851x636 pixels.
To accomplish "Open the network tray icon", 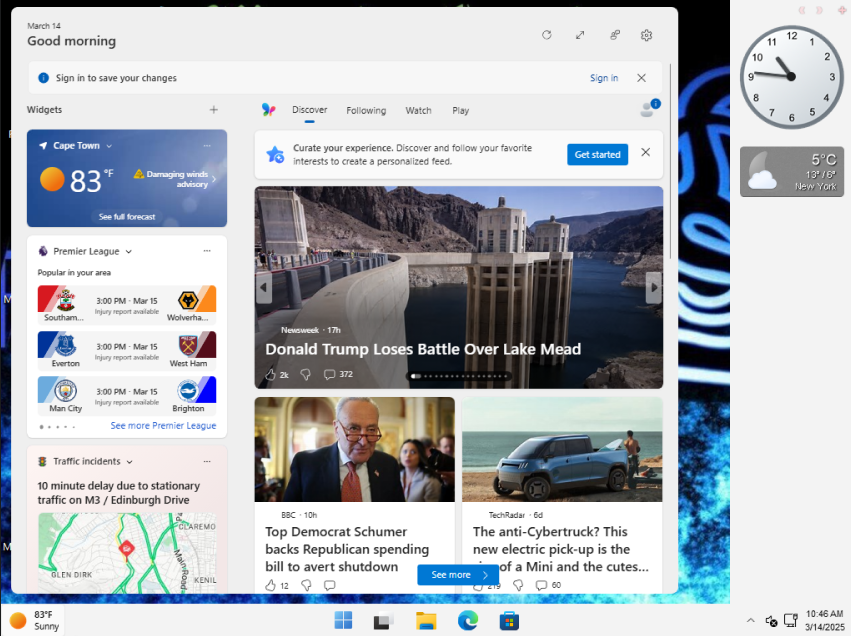I will tap(791, 620).
